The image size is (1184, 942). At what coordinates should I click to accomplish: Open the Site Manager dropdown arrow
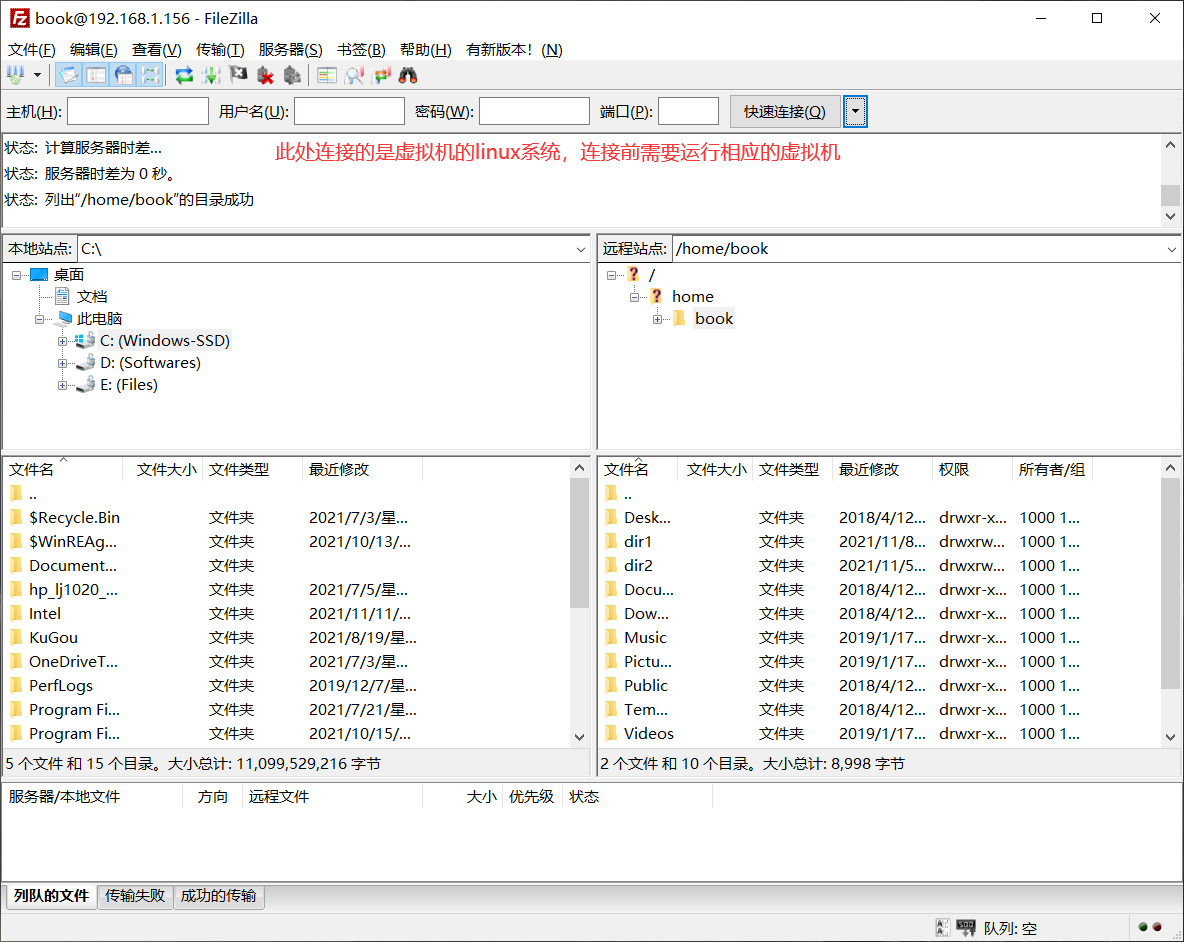click(37, 75)
